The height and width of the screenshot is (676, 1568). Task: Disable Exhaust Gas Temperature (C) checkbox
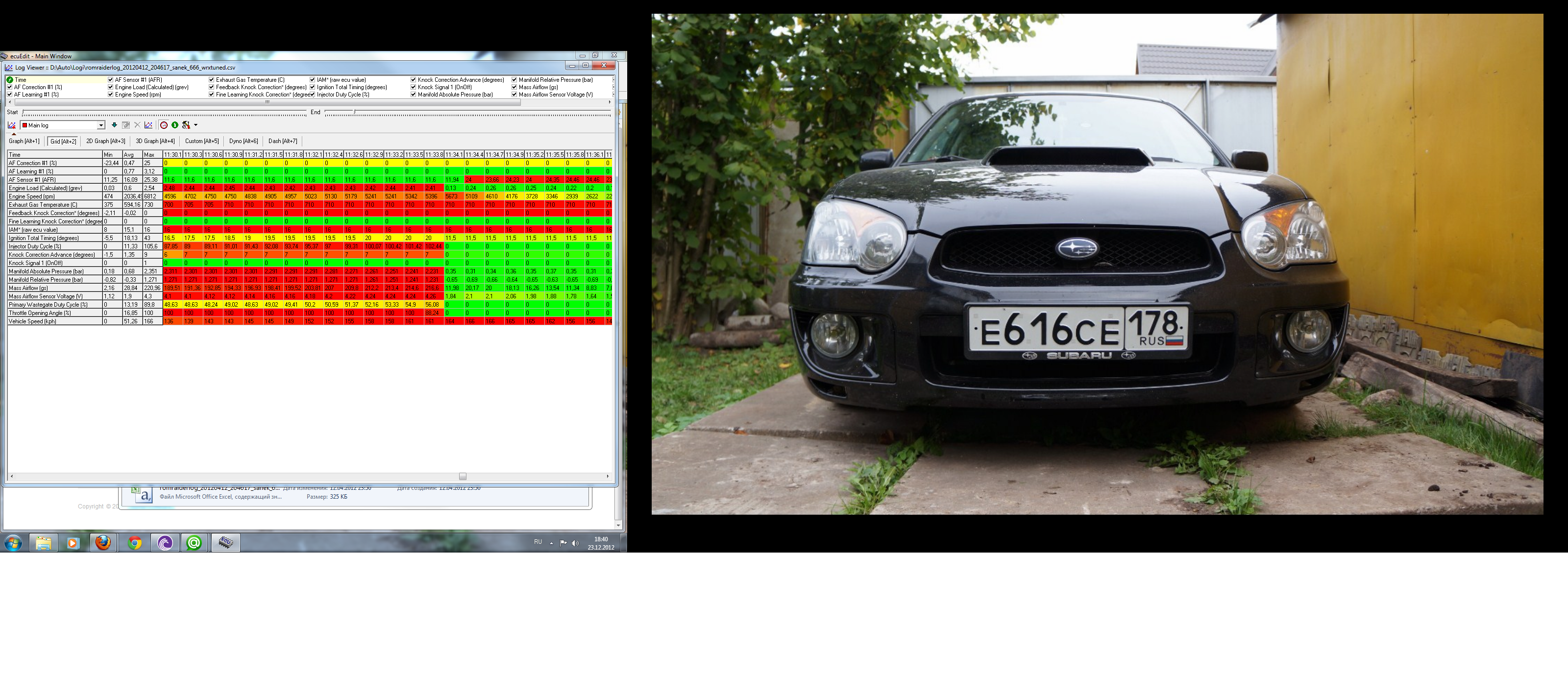click(212, 80)
